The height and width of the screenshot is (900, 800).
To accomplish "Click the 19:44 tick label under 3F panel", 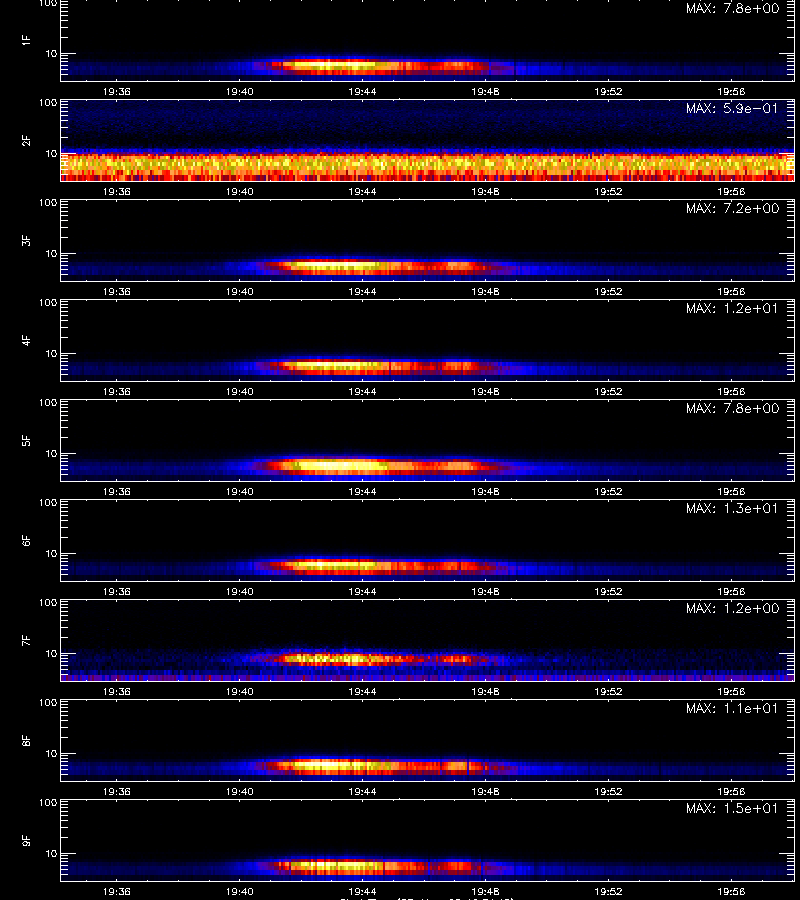I will (362, 292).
